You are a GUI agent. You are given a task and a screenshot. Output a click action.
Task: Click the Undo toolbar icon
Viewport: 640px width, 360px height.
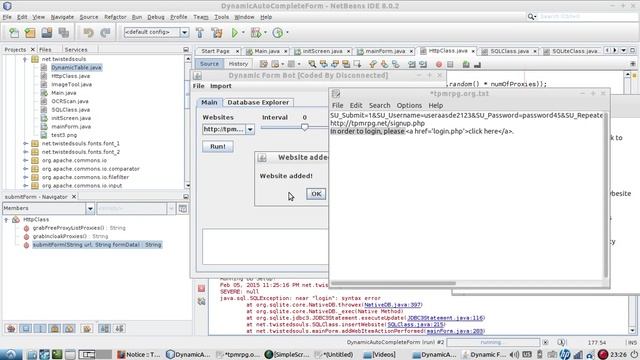(x=89, y=33)
